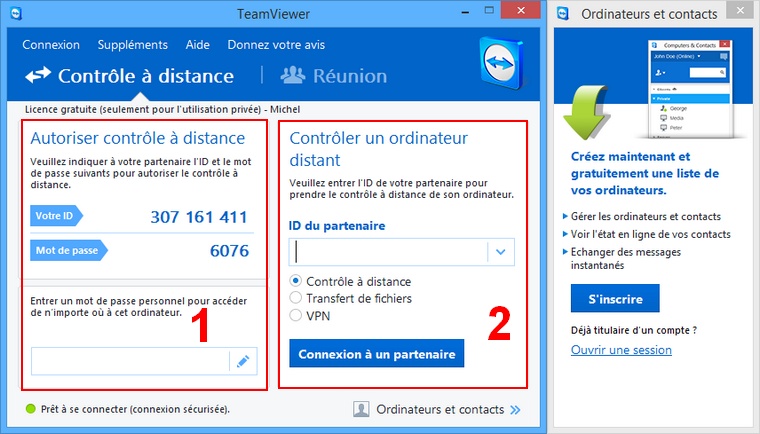Select the Contrôle à distance radio button

coord(296,281)
